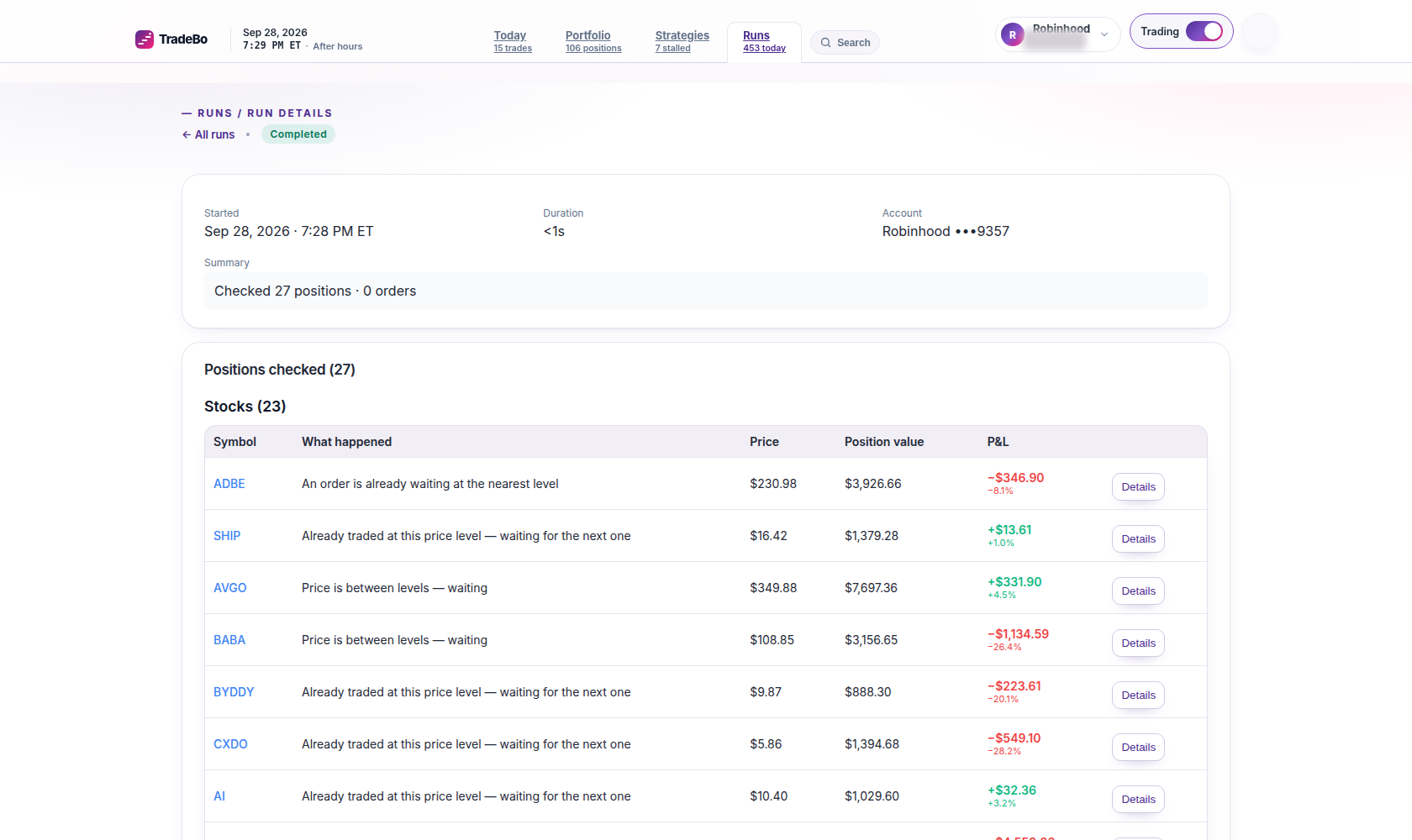Click the AVGO position value $7,697.36

871,588
